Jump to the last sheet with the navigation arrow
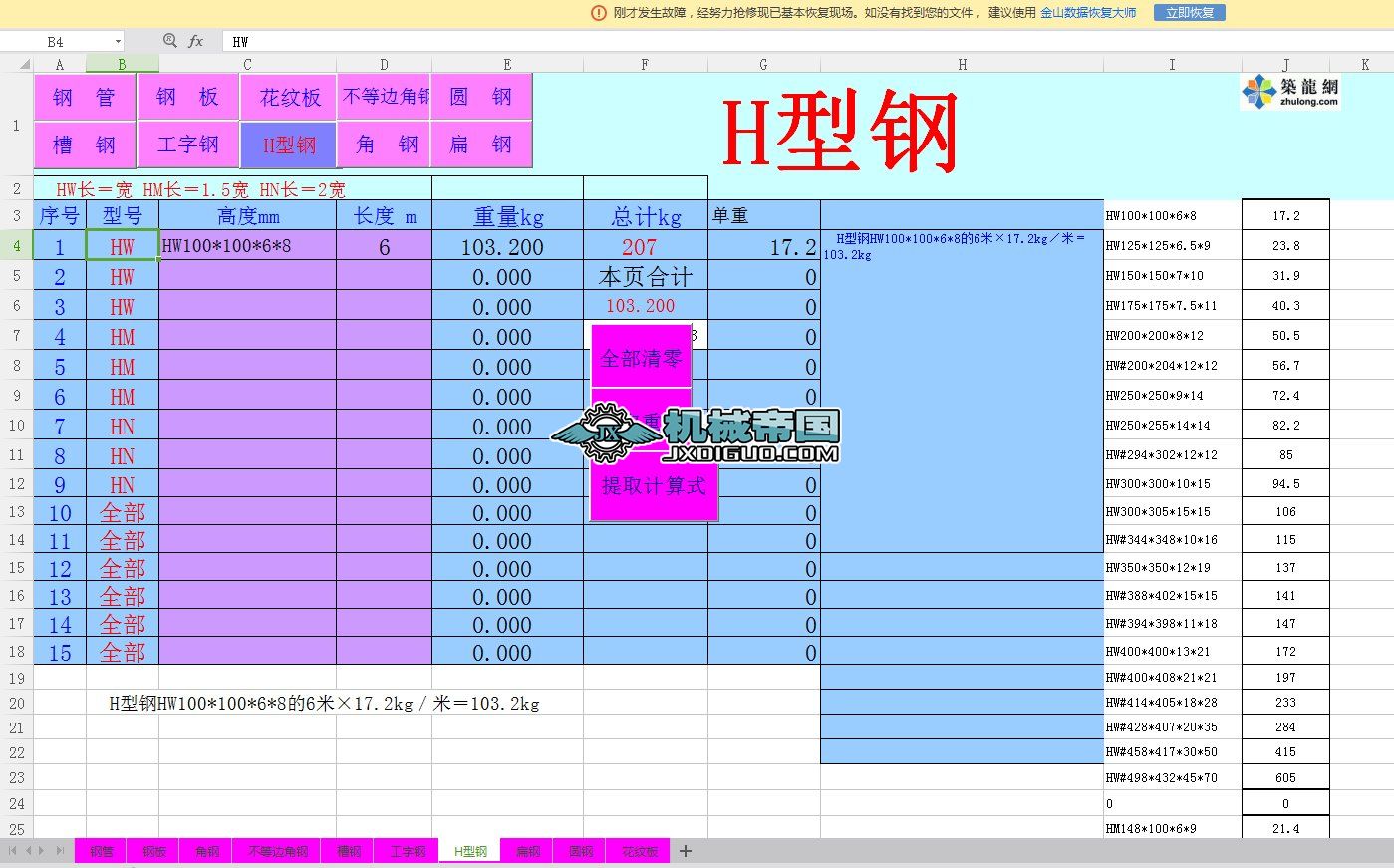This screenshot has height=868, width=1394. (x=60, y=851)
